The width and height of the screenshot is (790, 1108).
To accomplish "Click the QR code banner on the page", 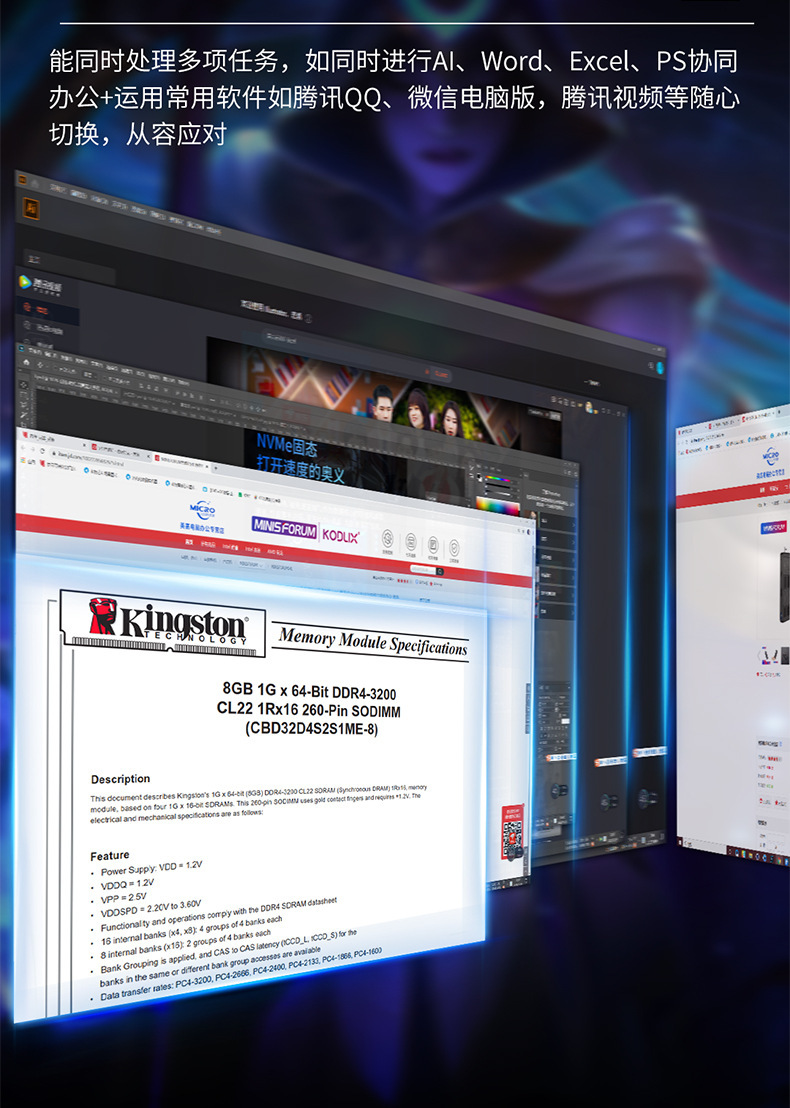I will pos(513,832).
